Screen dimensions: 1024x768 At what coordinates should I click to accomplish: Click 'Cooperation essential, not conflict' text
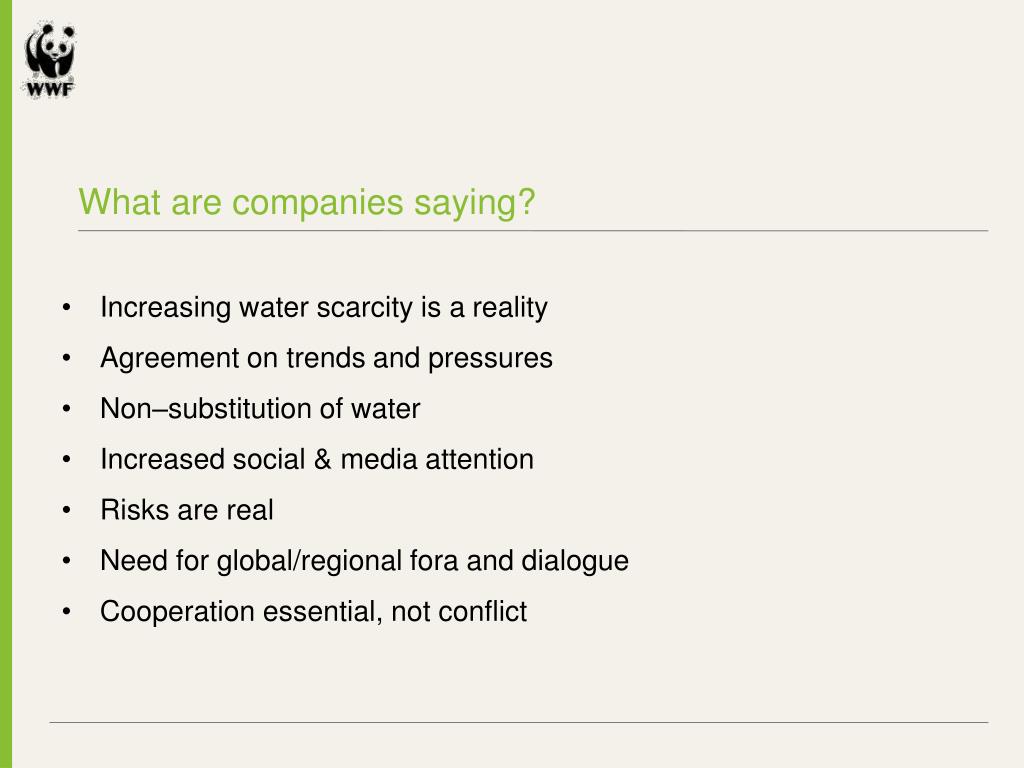(x=313, y=612)
